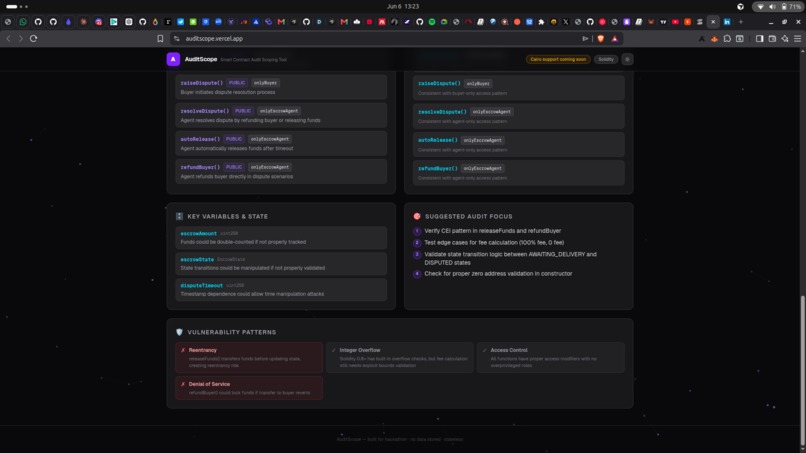Toggle the theme with the sun icon

(x=627, y=59)
